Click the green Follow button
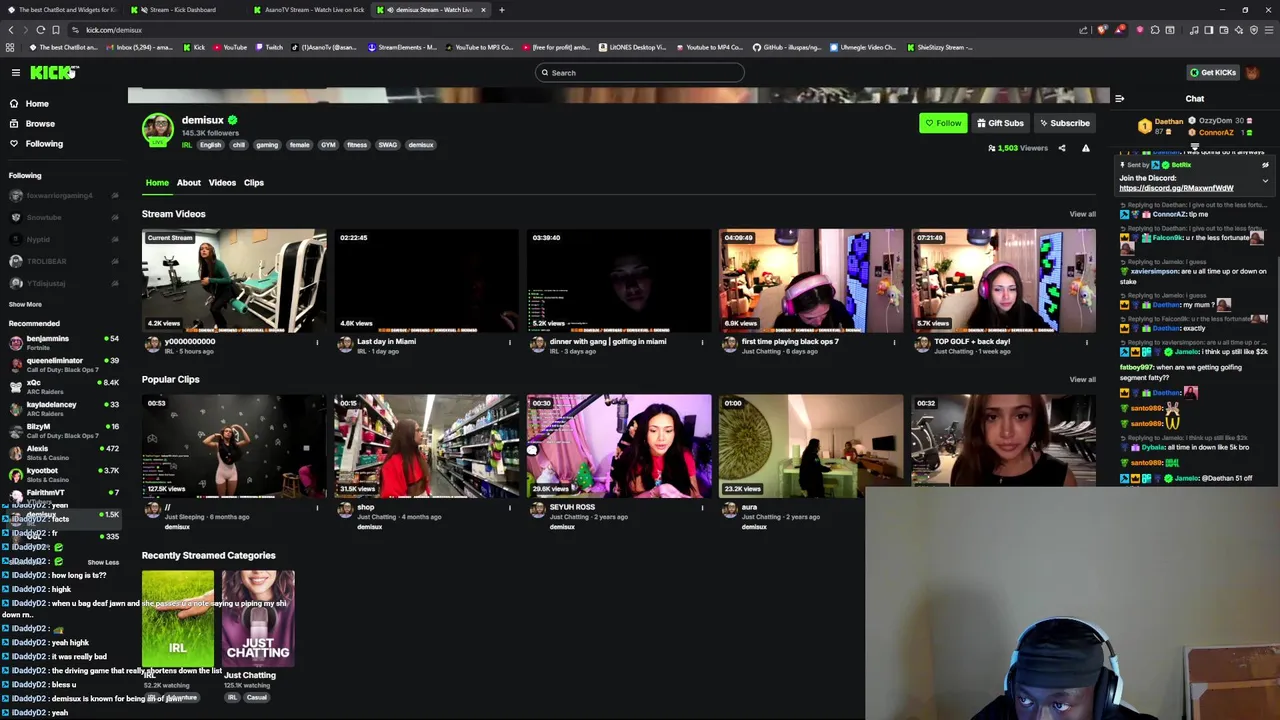Viewport: 1280px width, 720px height. (943, 123)
